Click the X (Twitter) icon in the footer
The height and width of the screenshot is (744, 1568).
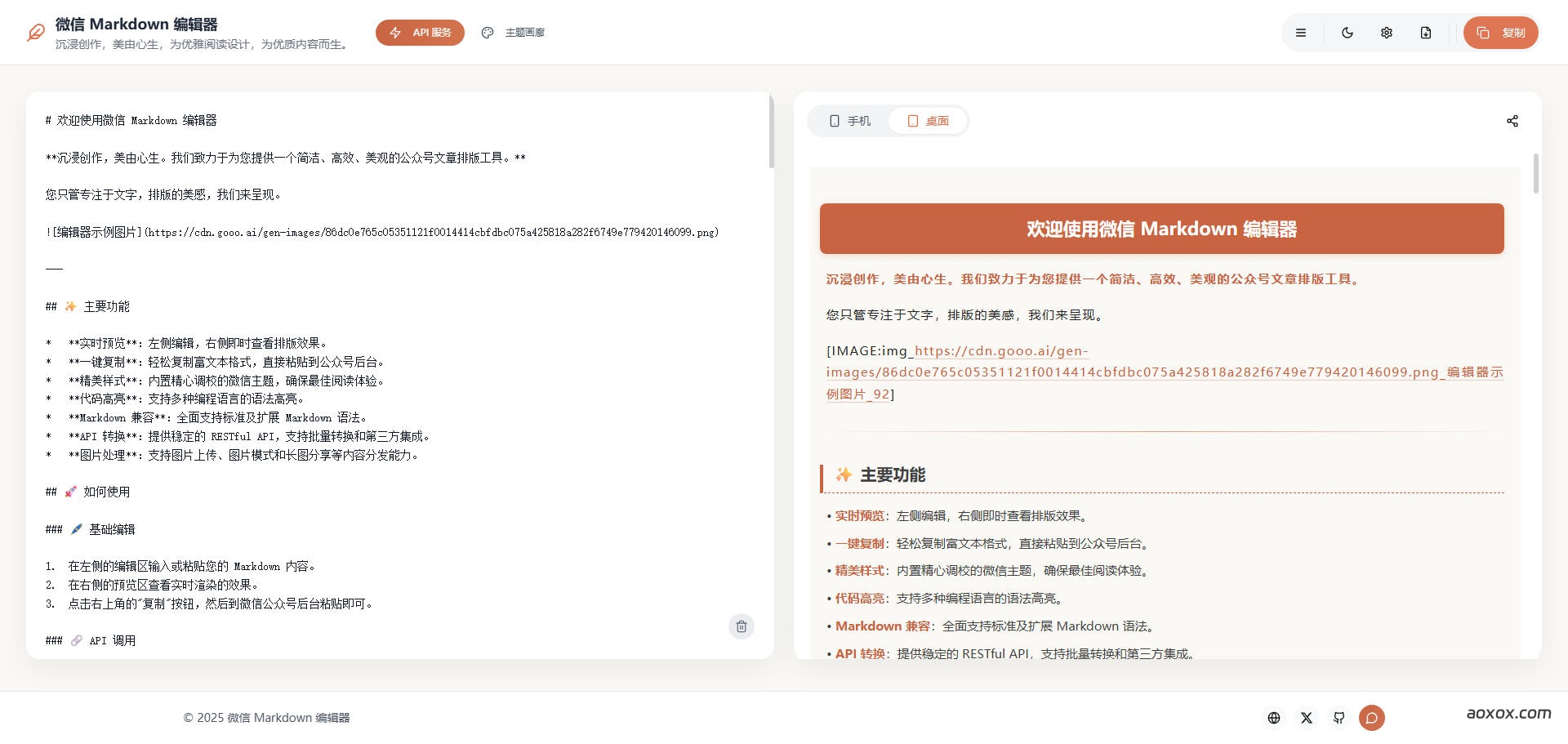tap(1306, 718)
